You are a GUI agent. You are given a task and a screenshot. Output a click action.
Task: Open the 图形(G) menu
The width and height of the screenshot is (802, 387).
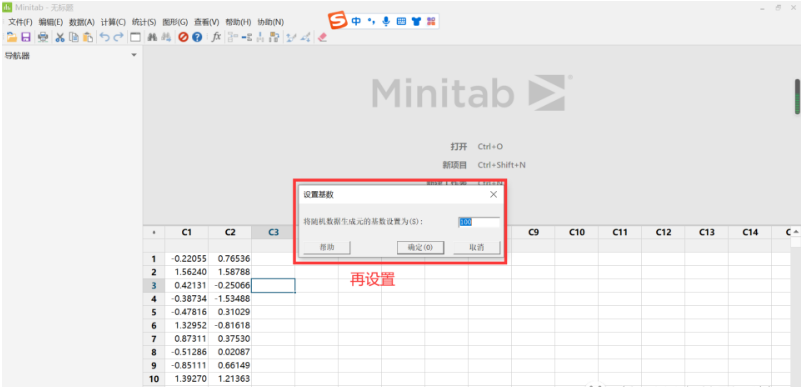click(175, 22)
